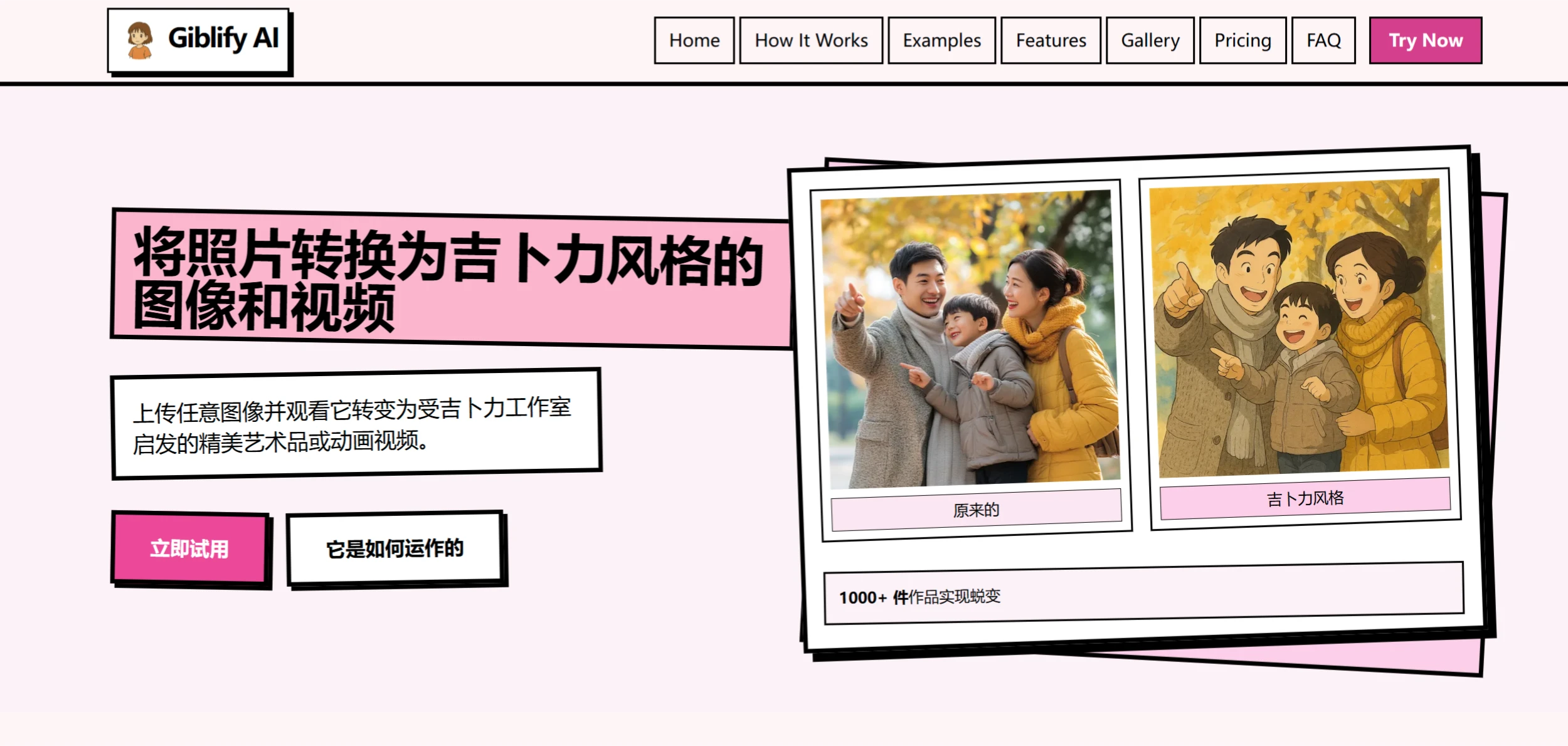Click the 吉卜力风格 label under the artwork

[1306, 498]
